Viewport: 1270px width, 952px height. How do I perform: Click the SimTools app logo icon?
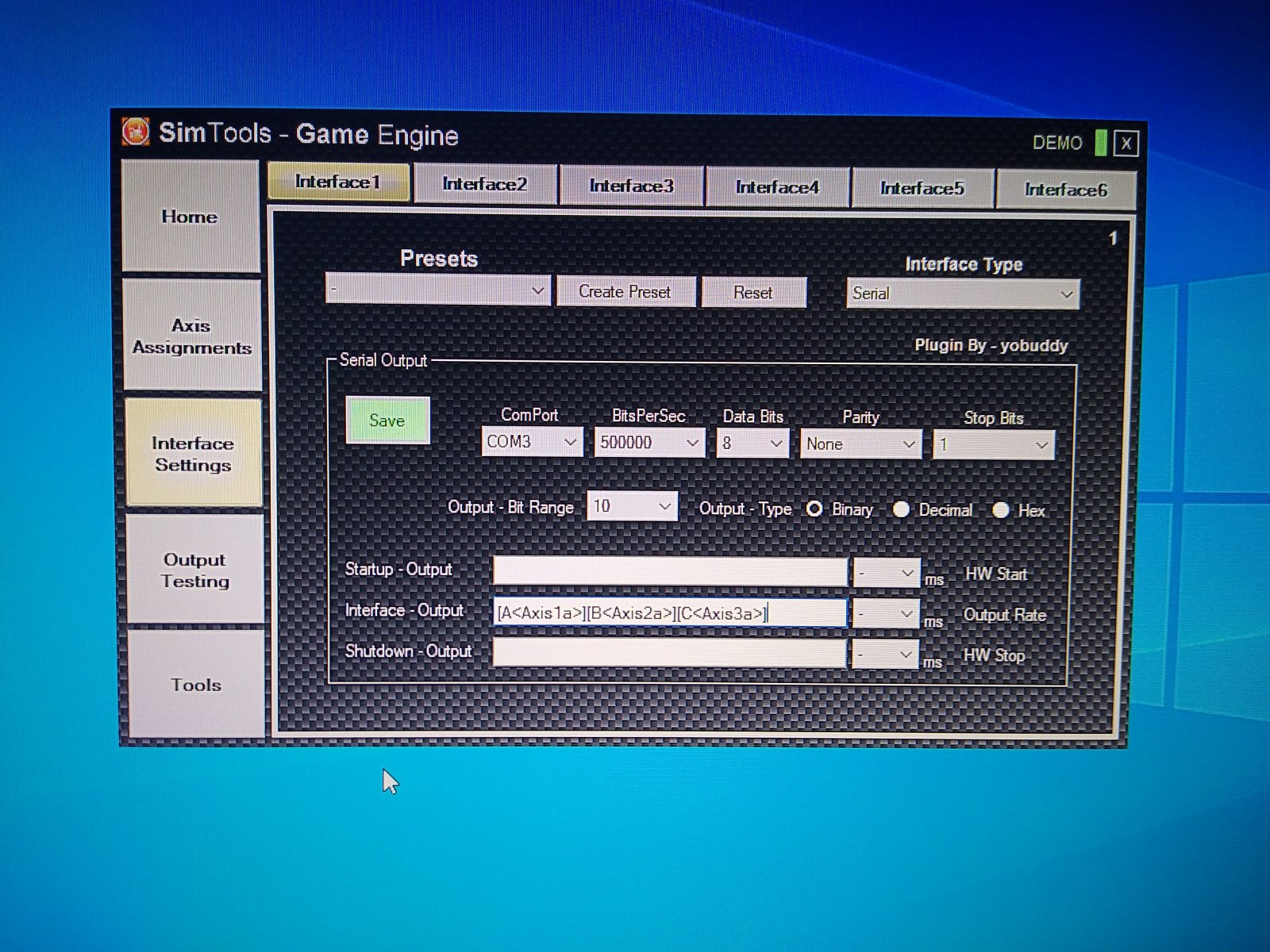click(136, 132)
